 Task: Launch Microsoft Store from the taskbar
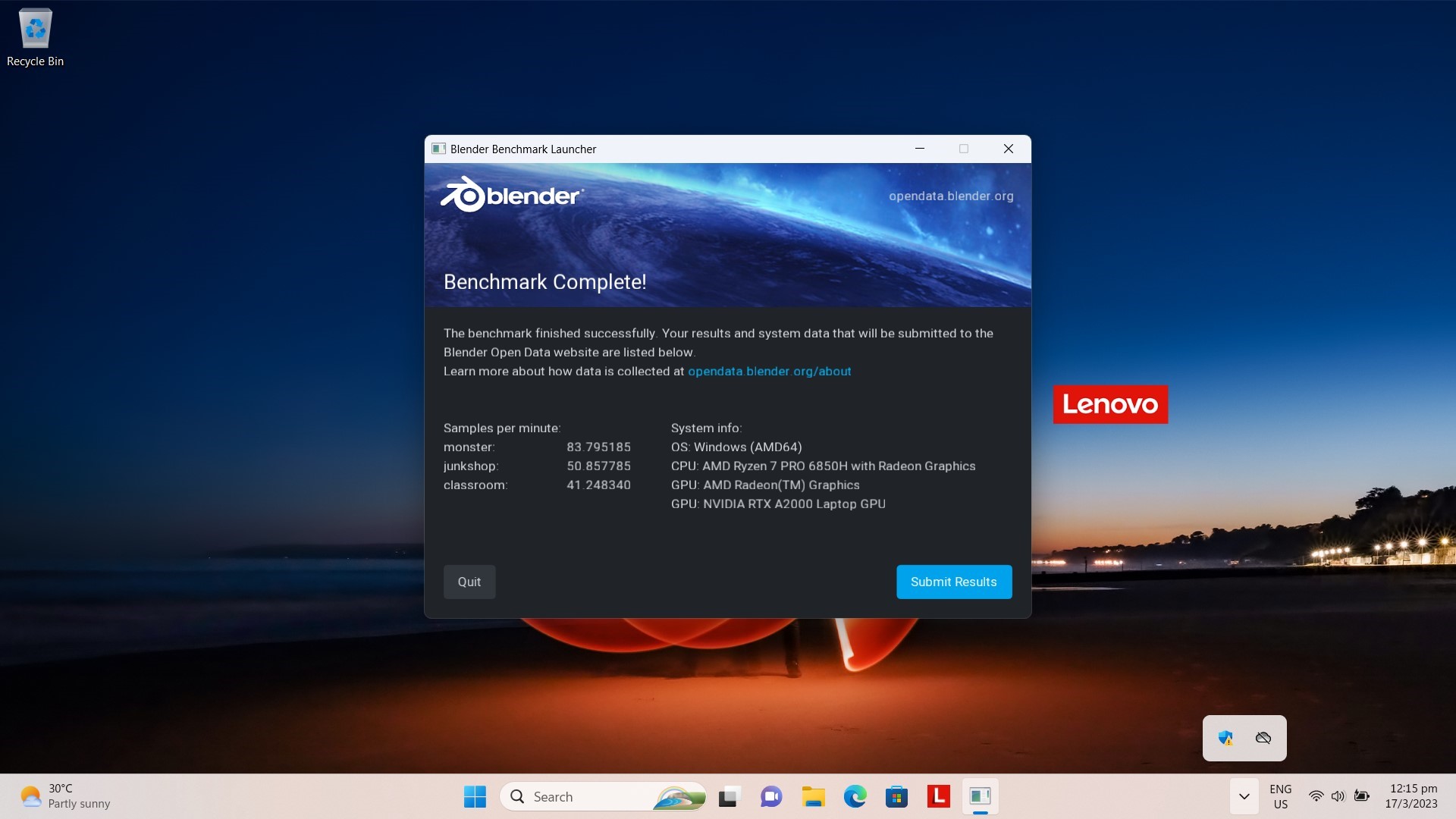pyautogui.click(x=897, y=796)
